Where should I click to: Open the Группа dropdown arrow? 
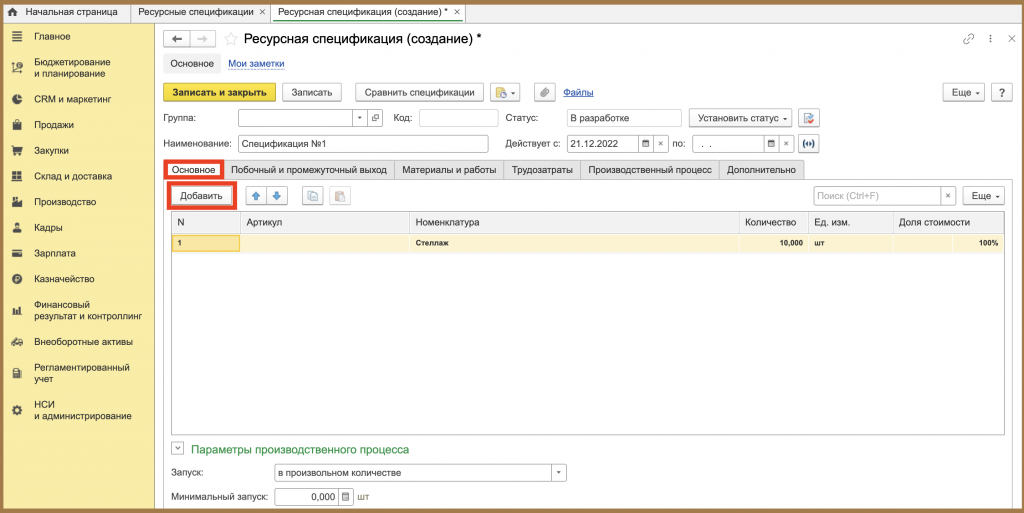point(360,118)
